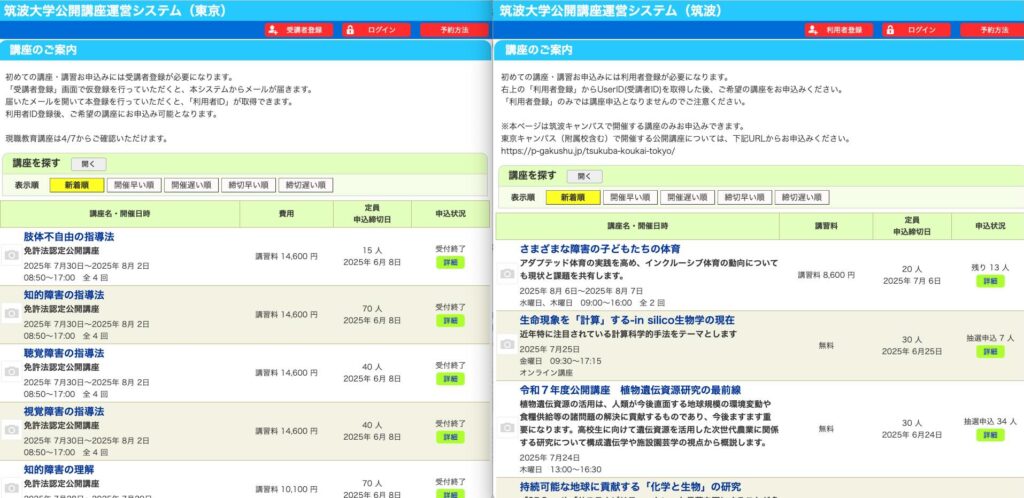Screen dimensions: 1024x498
Task: Click 詳細 for 視覚障害の指導法
Action: pos(451,437)
